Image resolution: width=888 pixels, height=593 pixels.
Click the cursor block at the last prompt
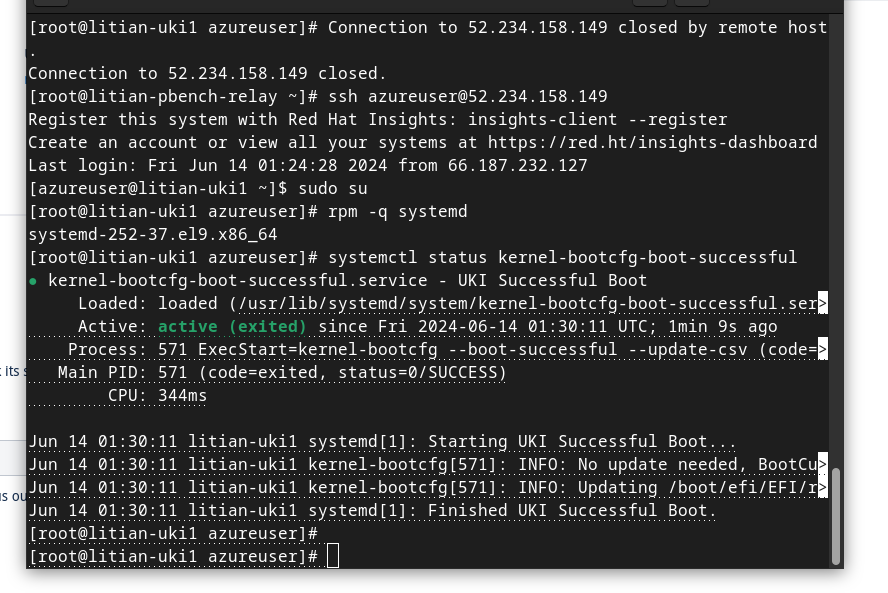click(x=333, y=556)
